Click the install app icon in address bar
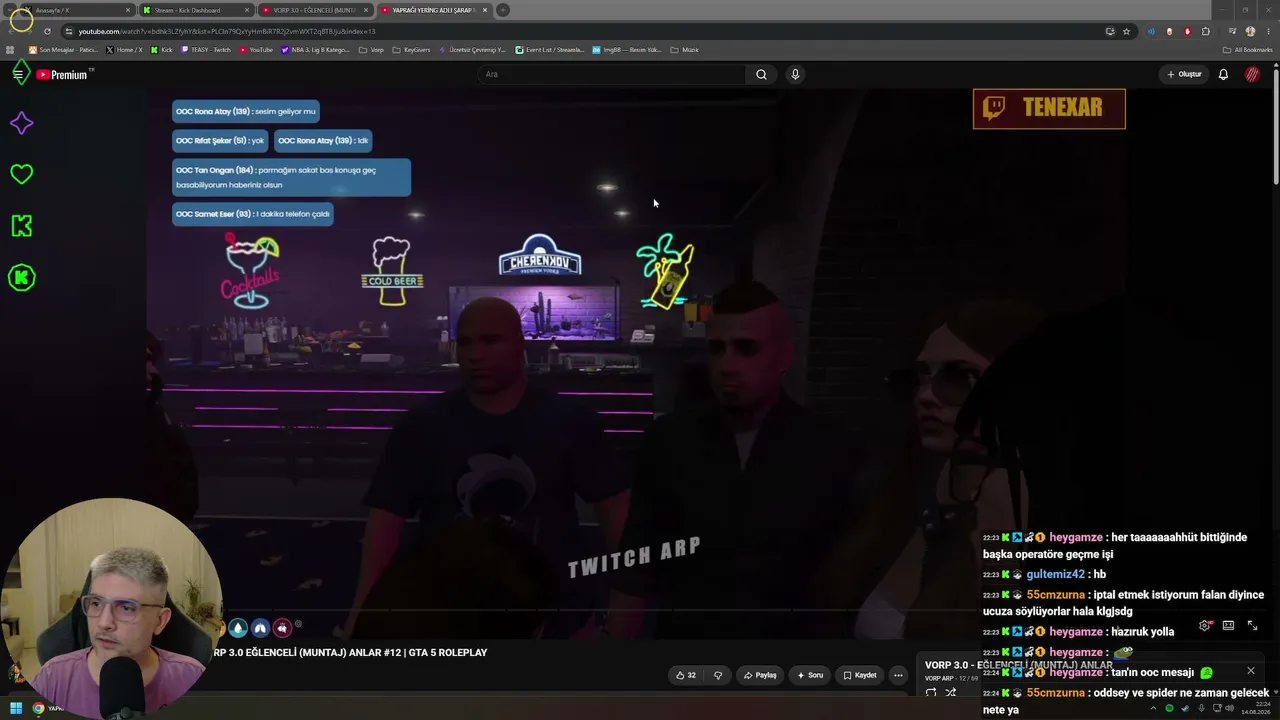The height and width of the screenshot is (720, 1280). click(x=1110, y=31)
